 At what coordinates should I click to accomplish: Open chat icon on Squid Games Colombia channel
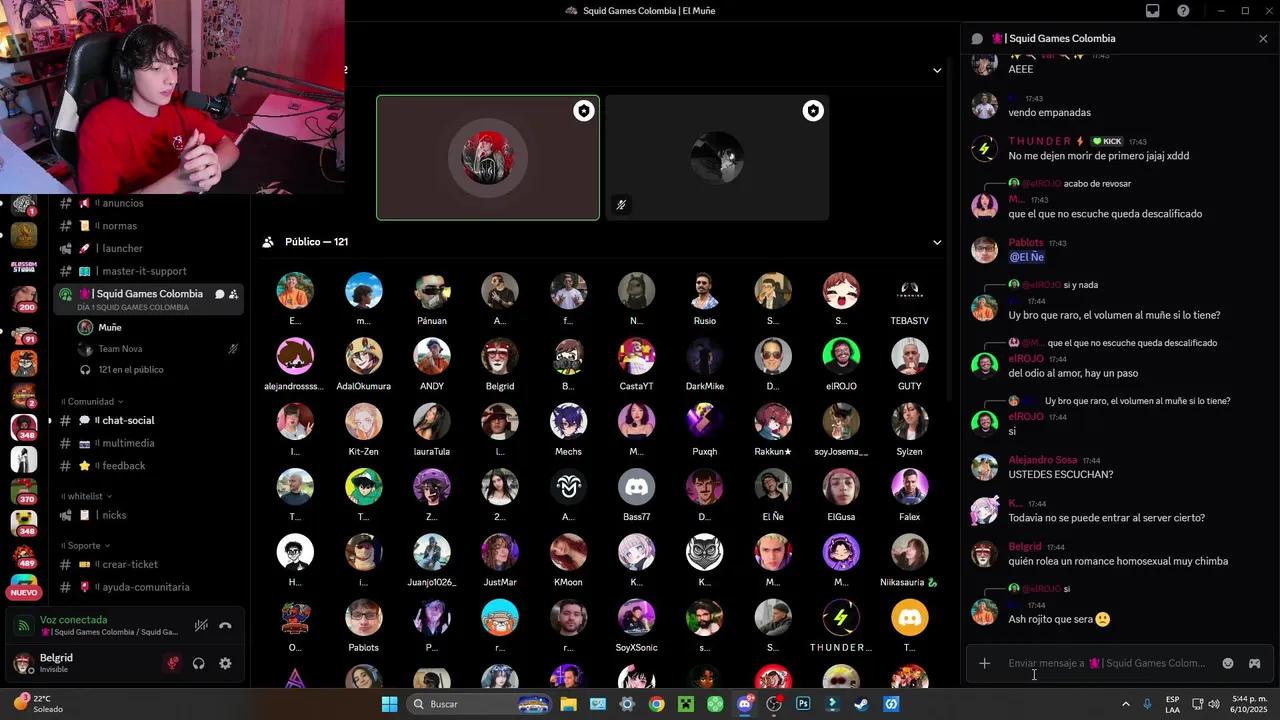pos(219,294)
